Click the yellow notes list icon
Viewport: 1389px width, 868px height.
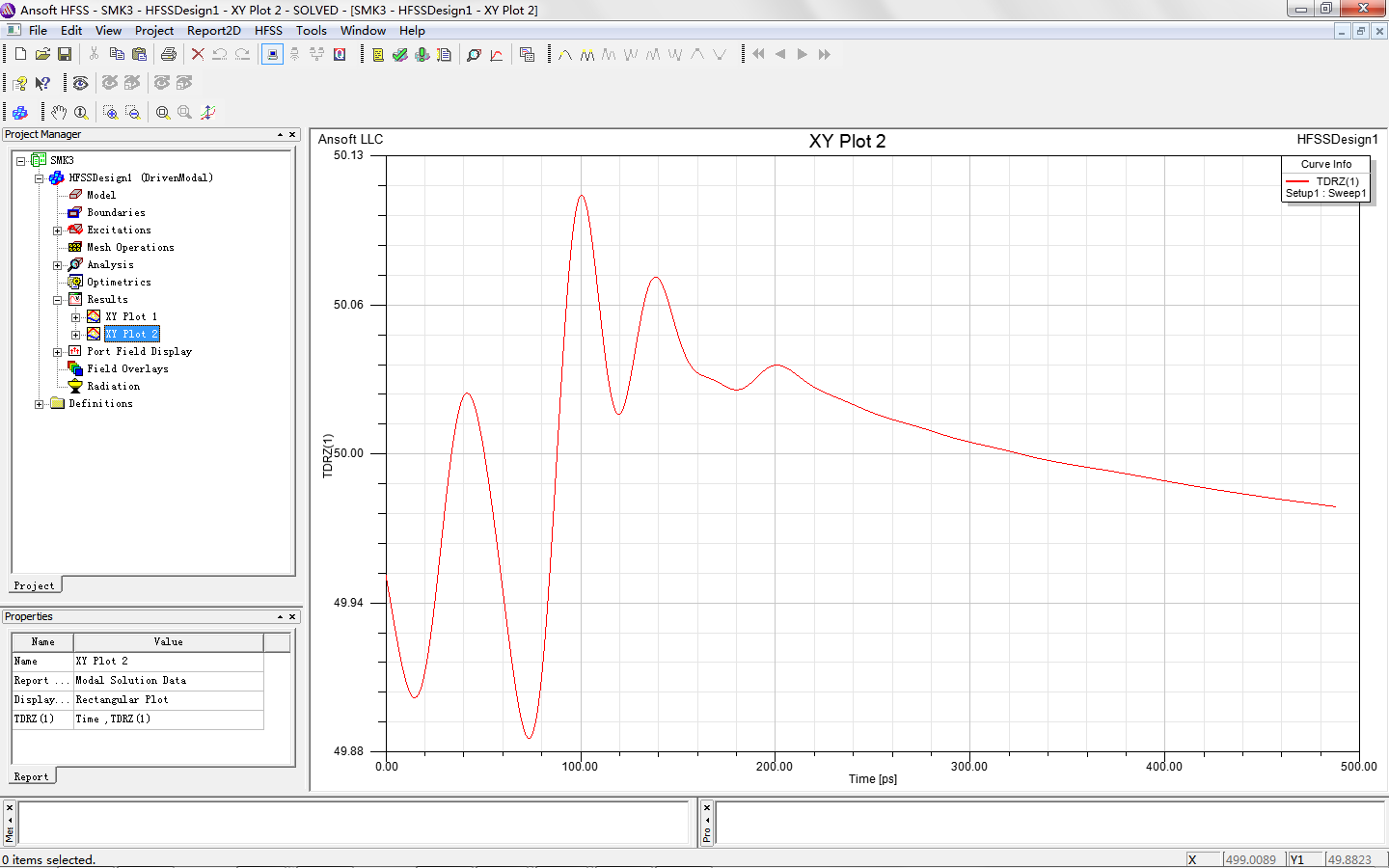[378, 55]
